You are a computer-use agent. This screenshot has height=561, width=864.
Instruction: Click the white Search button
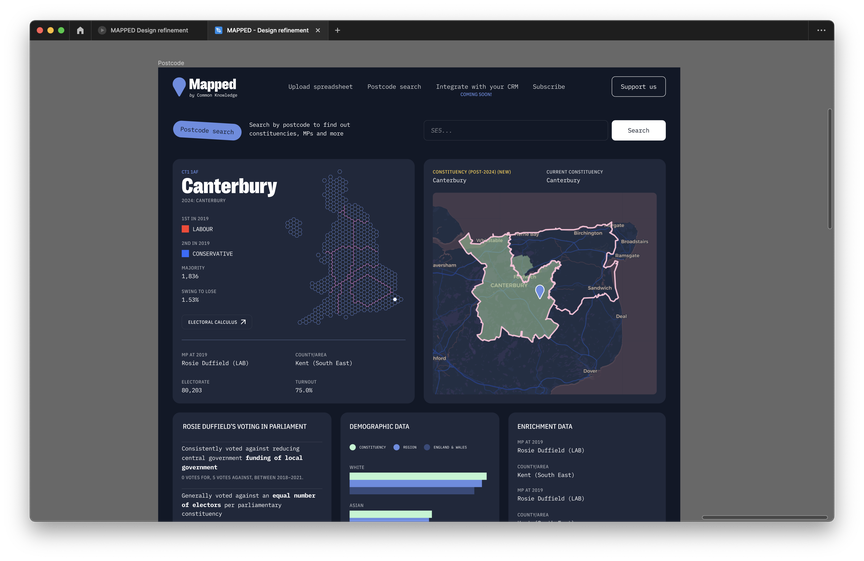click(638, 131)
